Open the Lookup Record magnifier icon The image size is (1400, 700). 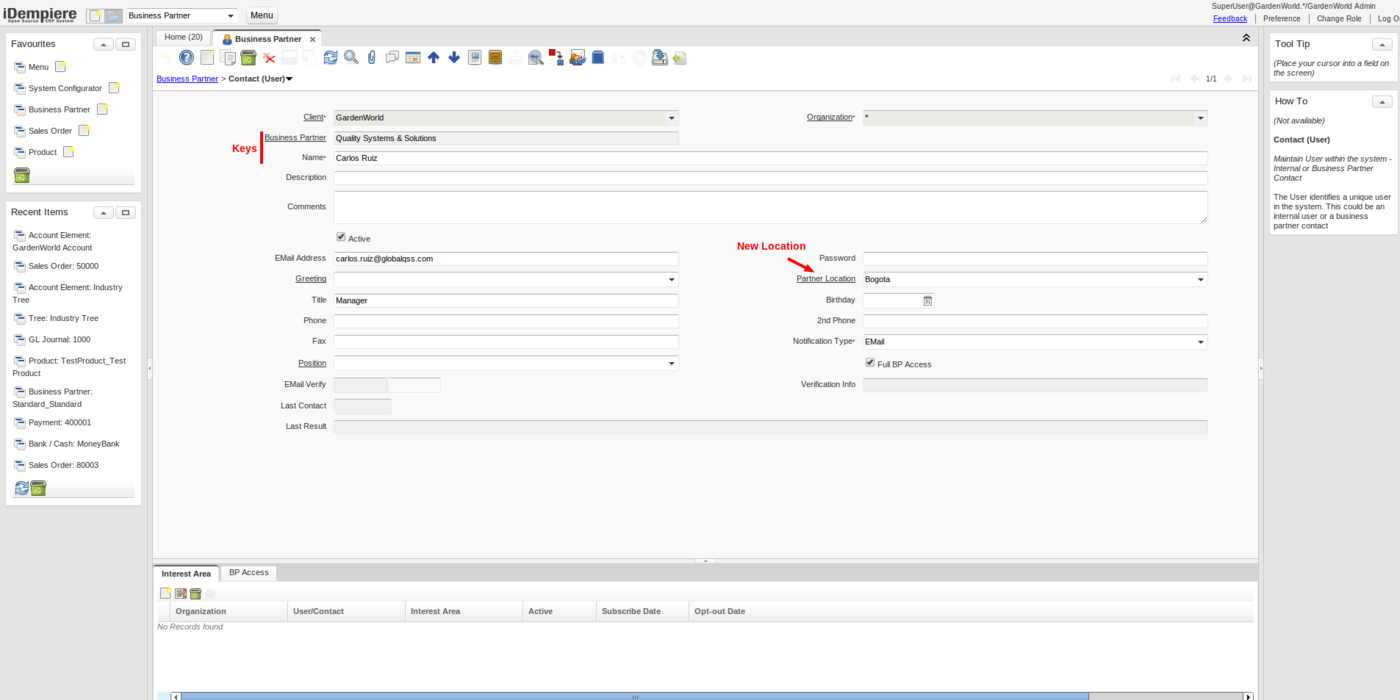point(351,58)
